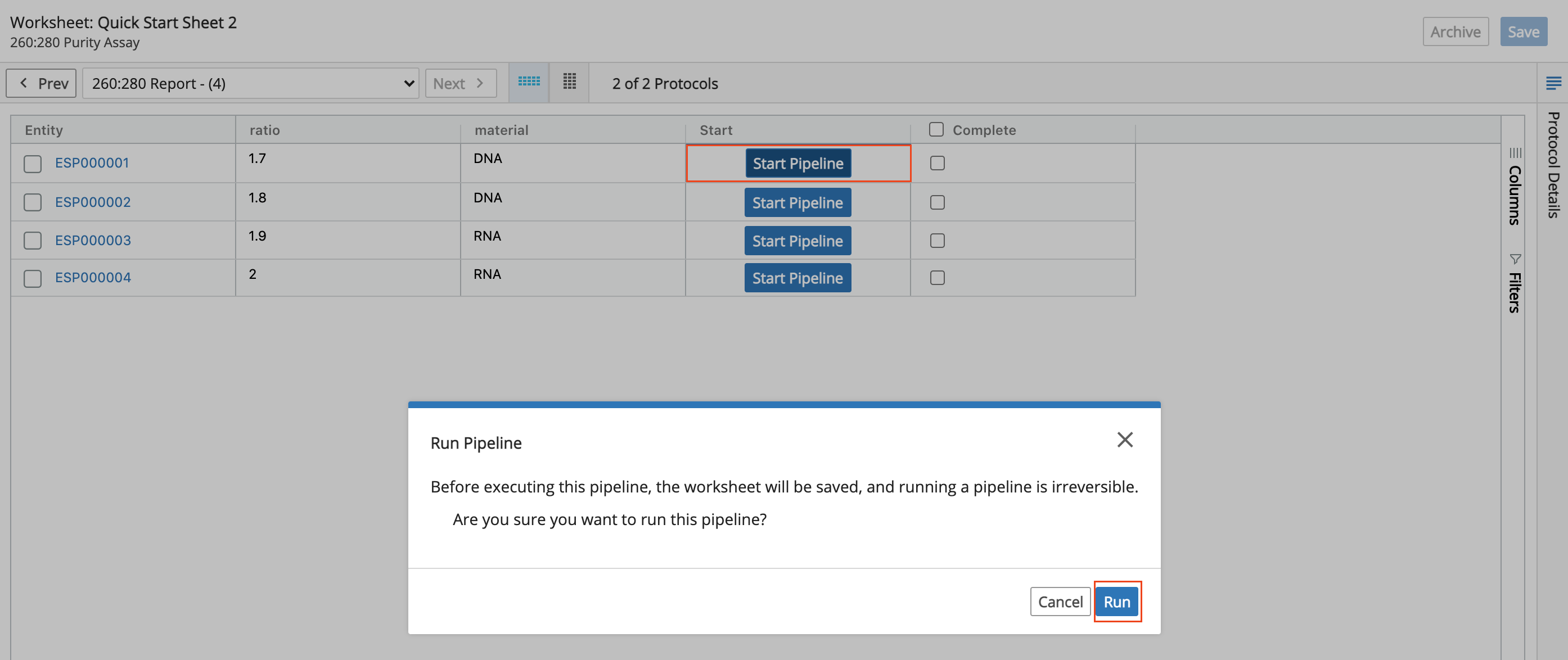The width and height of the screenshot is (1568, 660).
Task: Open the ESP000002 entity link
Action: pos(93,202)
